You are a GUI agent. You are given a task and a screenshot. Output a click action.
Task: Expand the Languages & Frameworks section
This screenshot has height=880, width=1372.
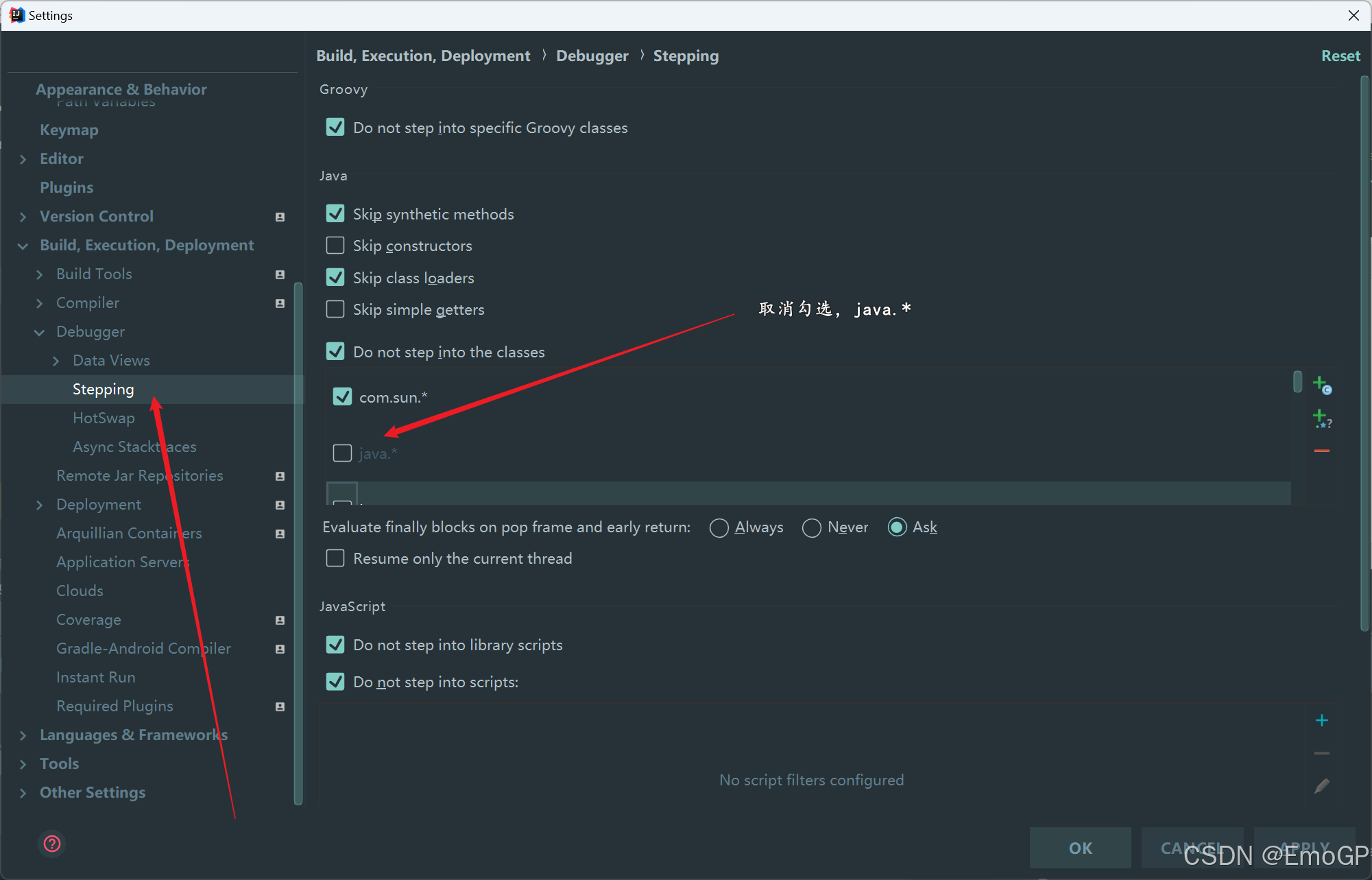click(x=23, y=735)
